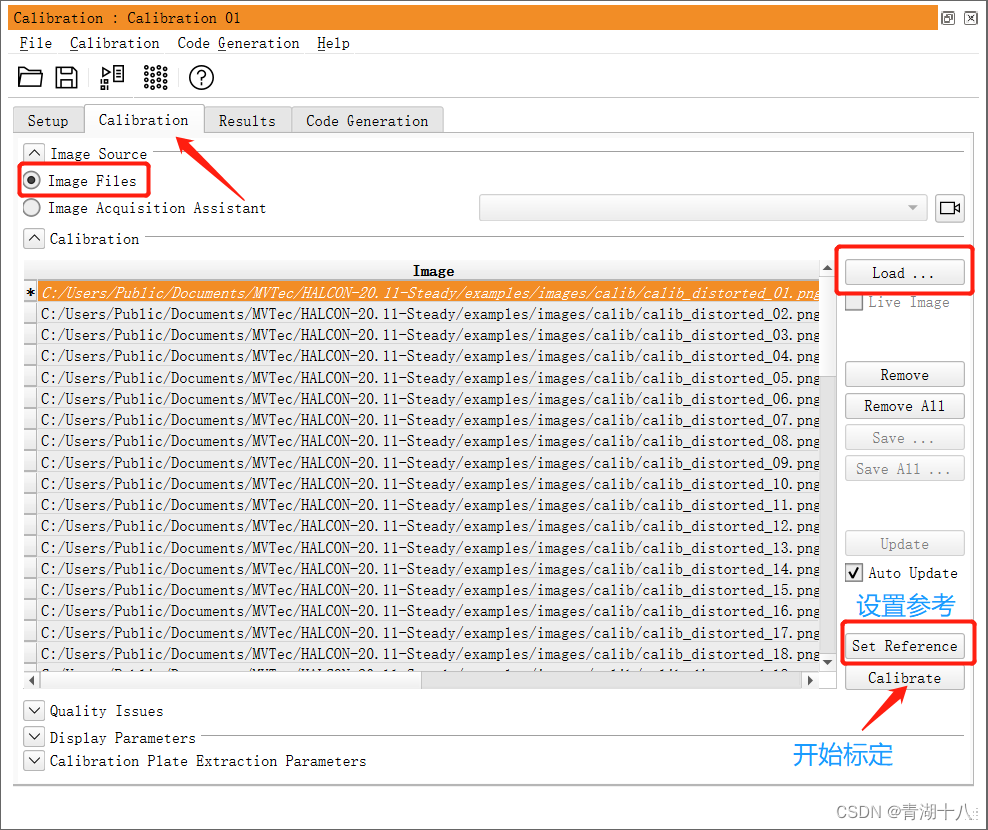988x830 pixels.
Task: Select the calib_distorted_06.png row
Action: click(x=428, y=399)
